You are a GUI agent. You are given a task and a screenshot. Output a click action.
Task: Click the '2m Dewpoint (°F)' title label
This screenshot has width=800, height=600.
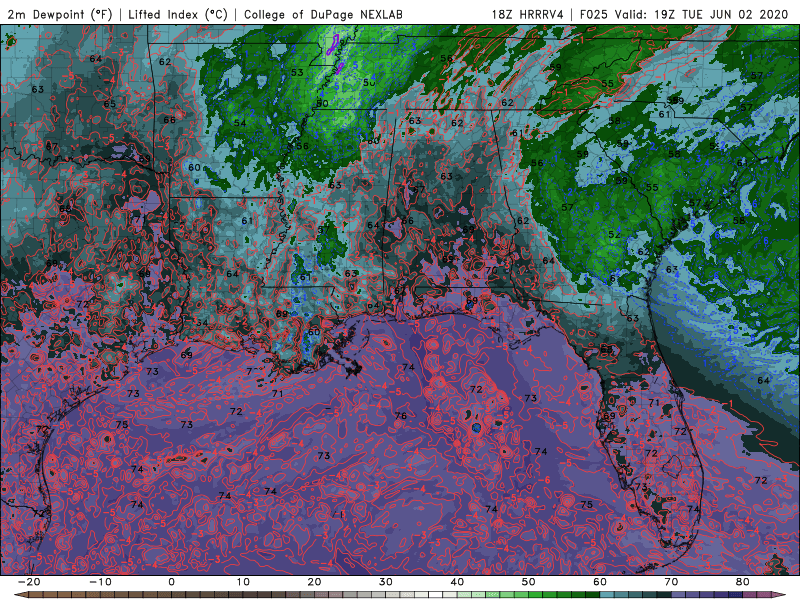(60, 14)
